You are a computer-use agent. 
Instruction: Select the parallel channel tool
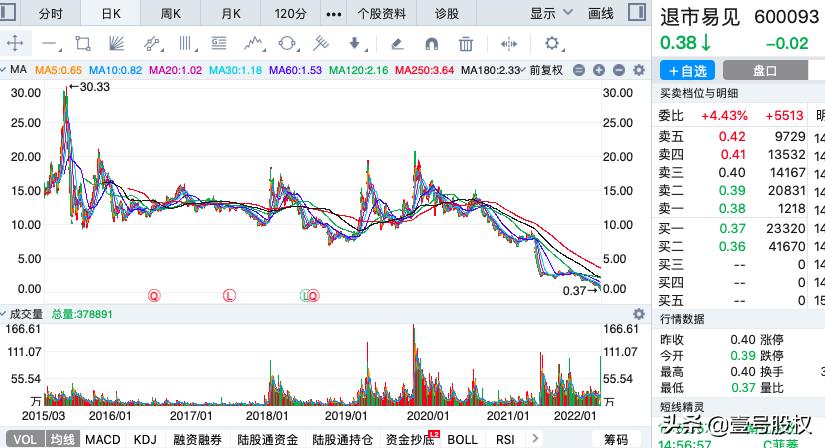[153, 43]
